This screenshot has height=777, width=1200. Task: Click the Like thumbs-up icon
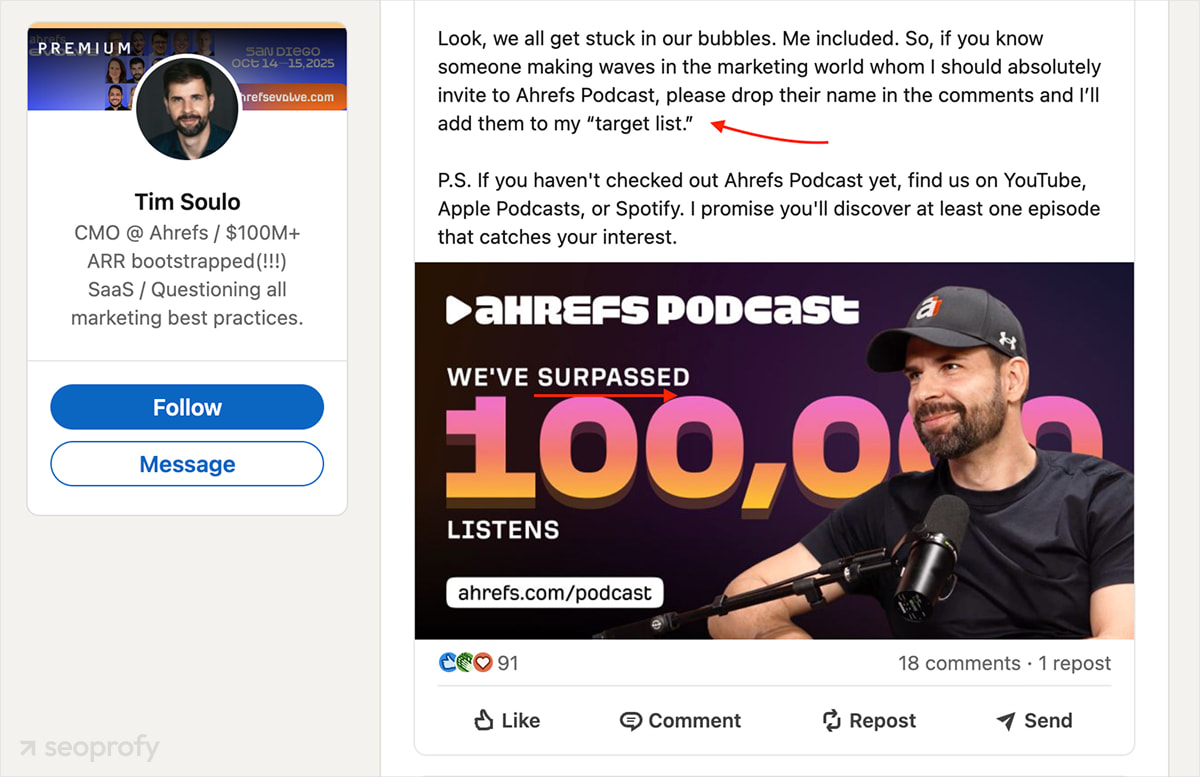pos(484,720)
